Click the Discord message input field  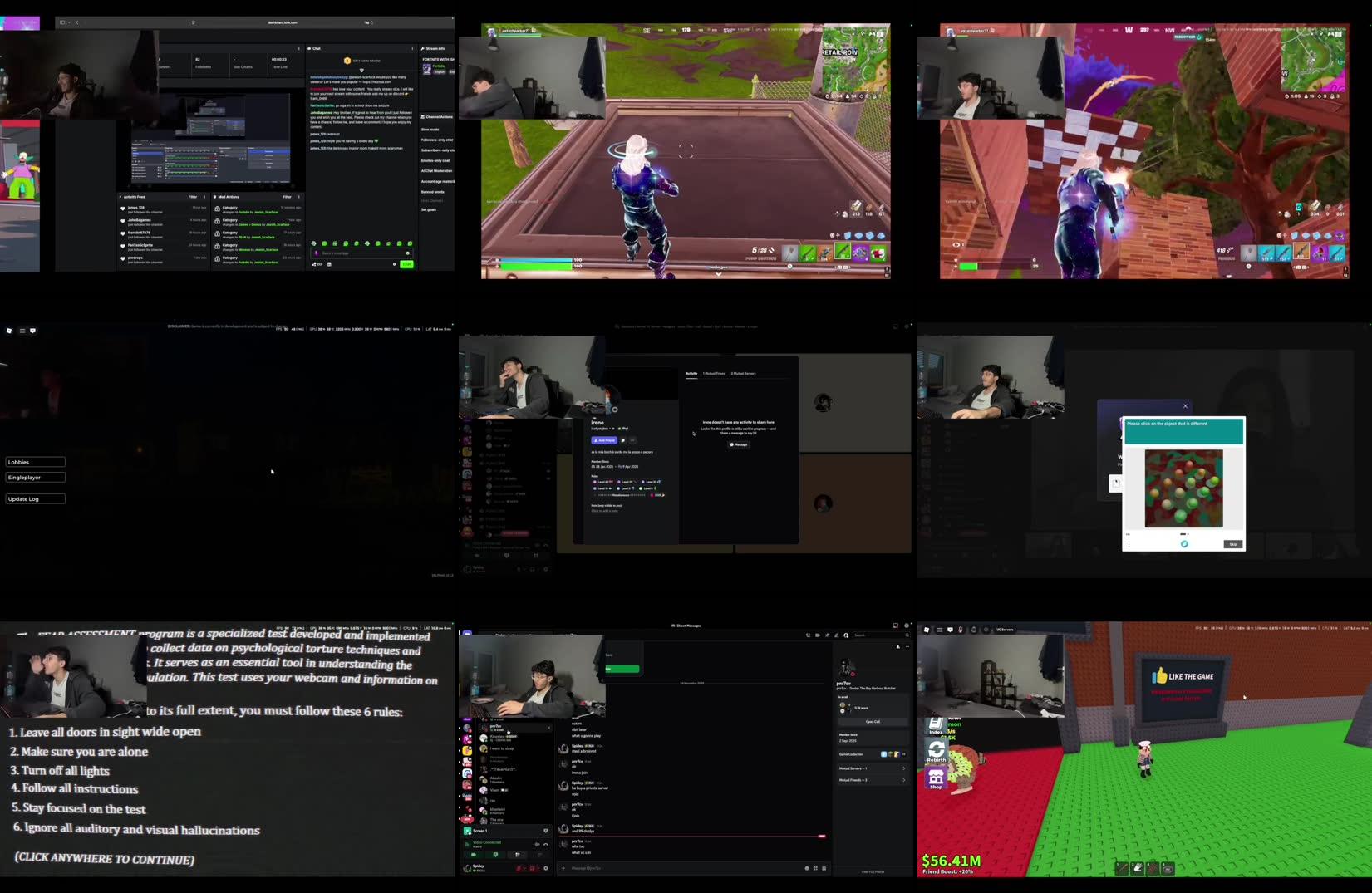[x=665, y=867]
